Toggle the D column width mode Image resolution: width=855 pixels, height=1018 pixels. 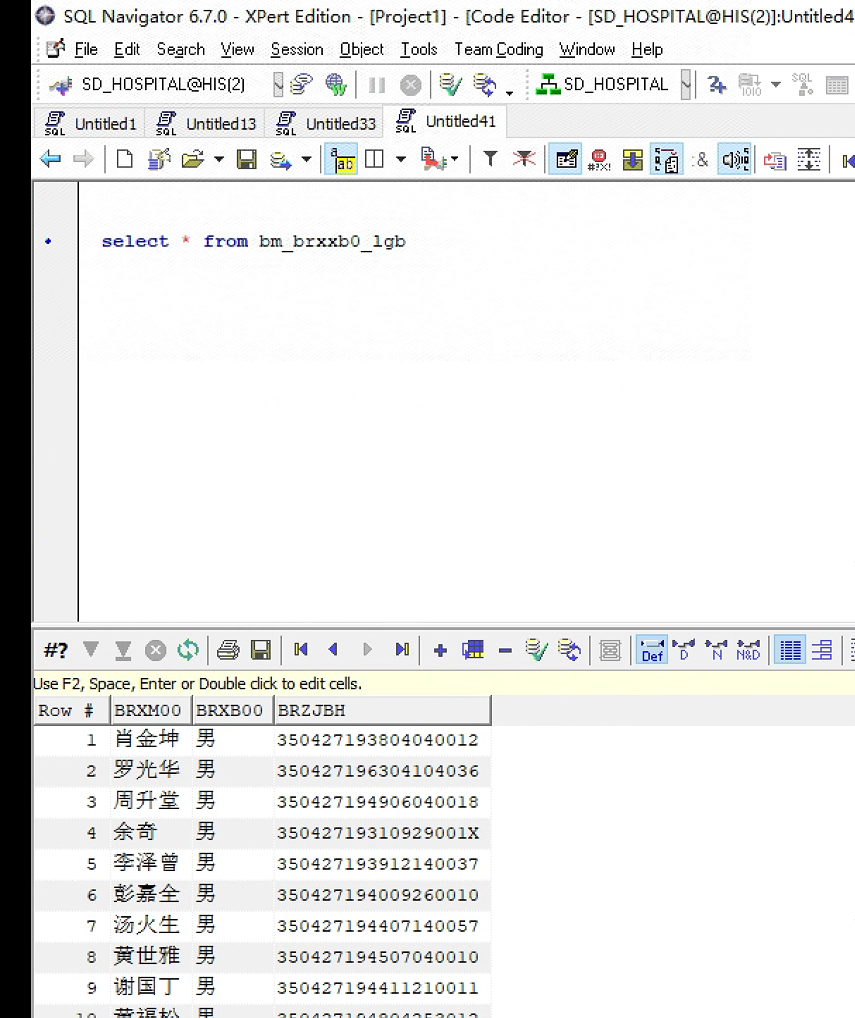(684, 650)
